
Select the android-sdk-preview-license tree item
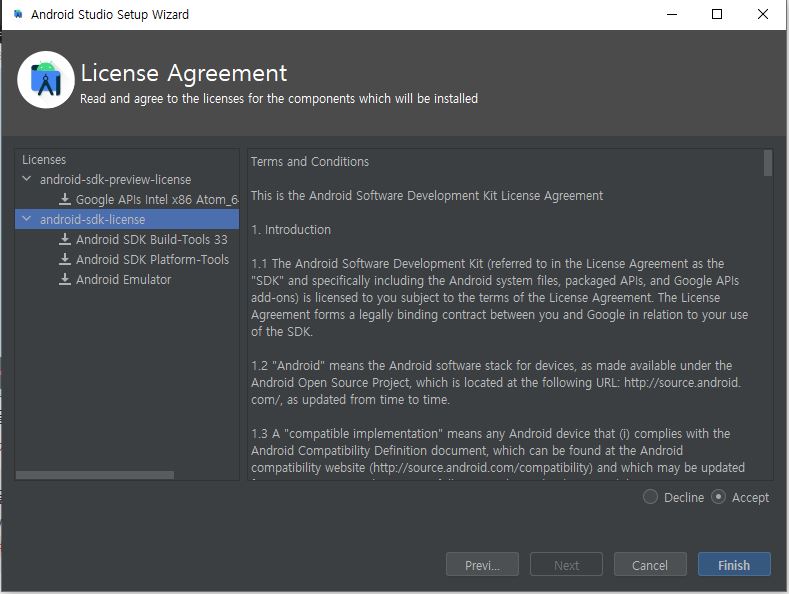tap(115, 179)
